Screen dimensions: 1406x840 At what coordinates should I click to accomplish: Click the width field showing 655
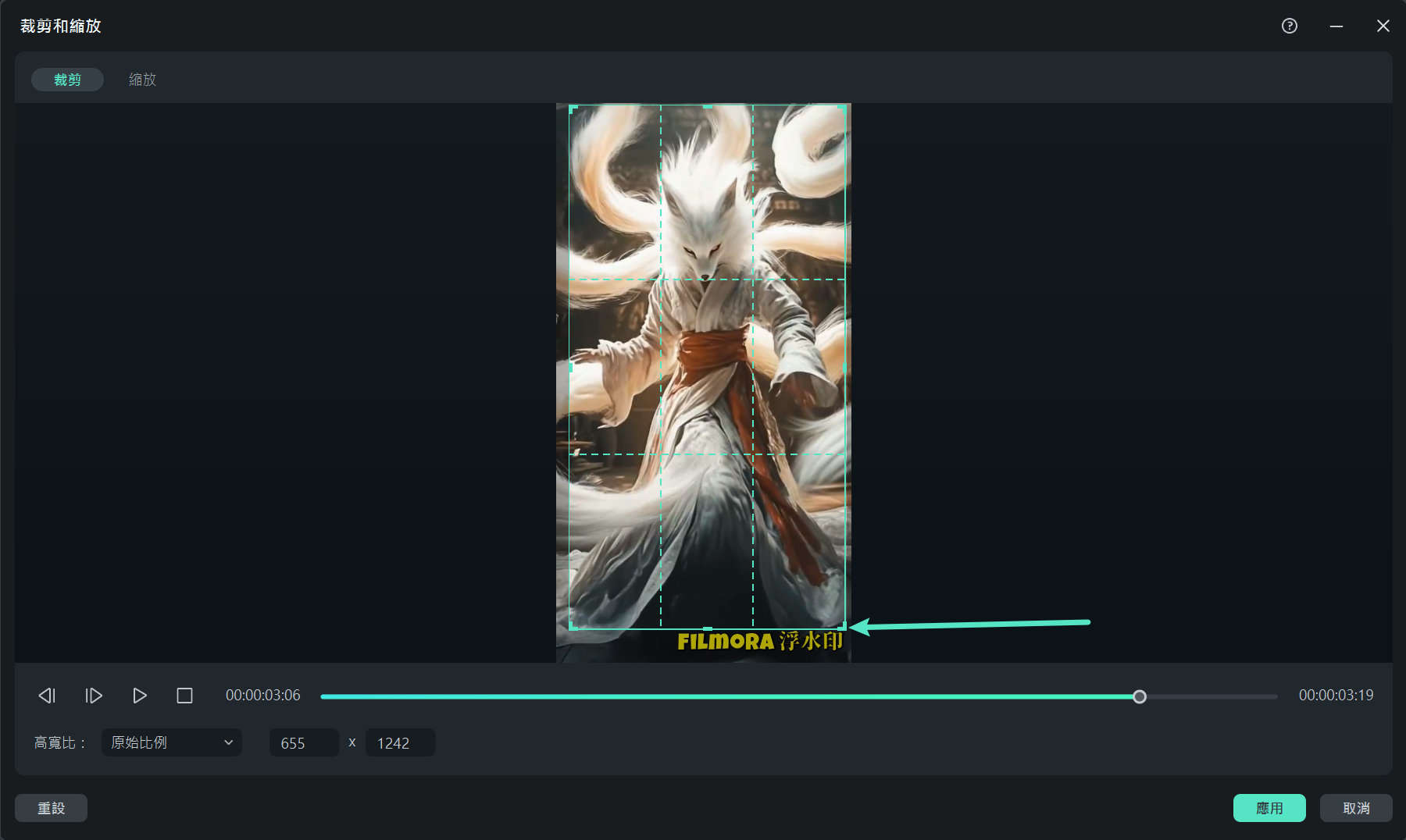pyautogui.click(x=304, y=743)
